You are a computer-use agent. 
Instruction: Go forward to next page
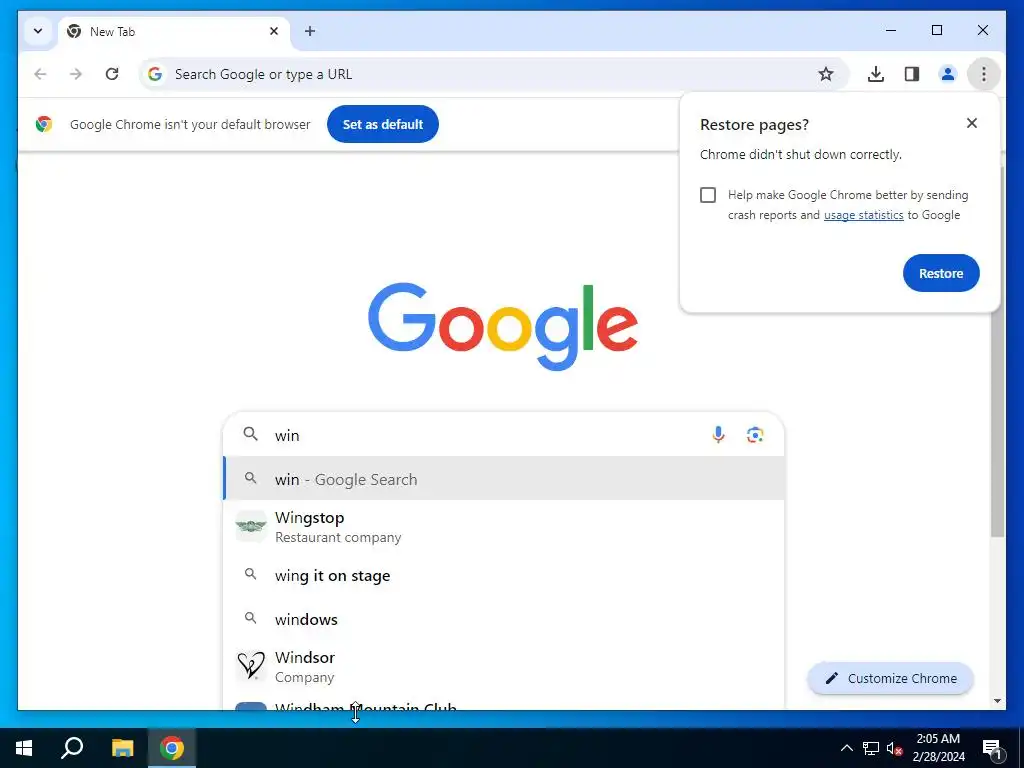[76, 74]
